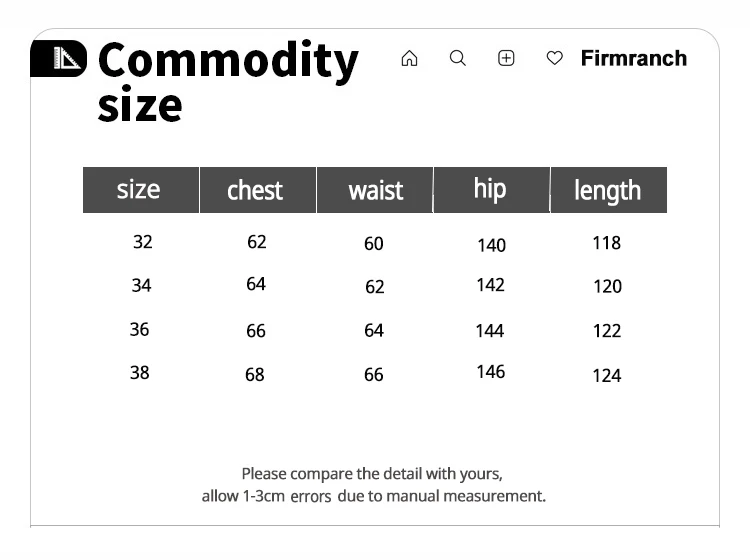Select the chest column header
Viewport: 750px width, 560px height.
255,190
